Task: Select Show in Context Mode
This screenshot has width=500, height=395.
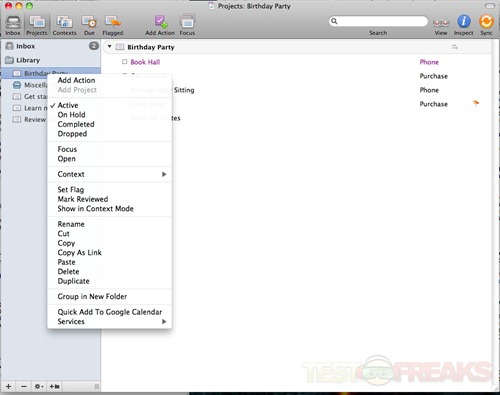Action: coord(95,209)
